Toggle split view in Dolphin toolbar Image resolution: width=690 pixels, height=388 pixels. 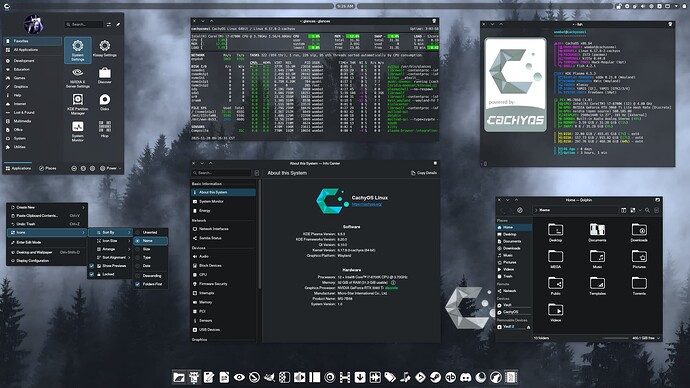tap(623, 210)
